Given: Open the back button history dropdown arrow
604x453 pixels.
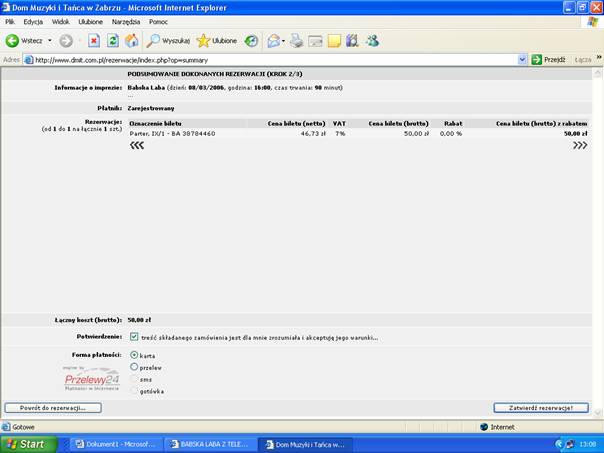Looking at the screenshot, I should pos(48,41).
